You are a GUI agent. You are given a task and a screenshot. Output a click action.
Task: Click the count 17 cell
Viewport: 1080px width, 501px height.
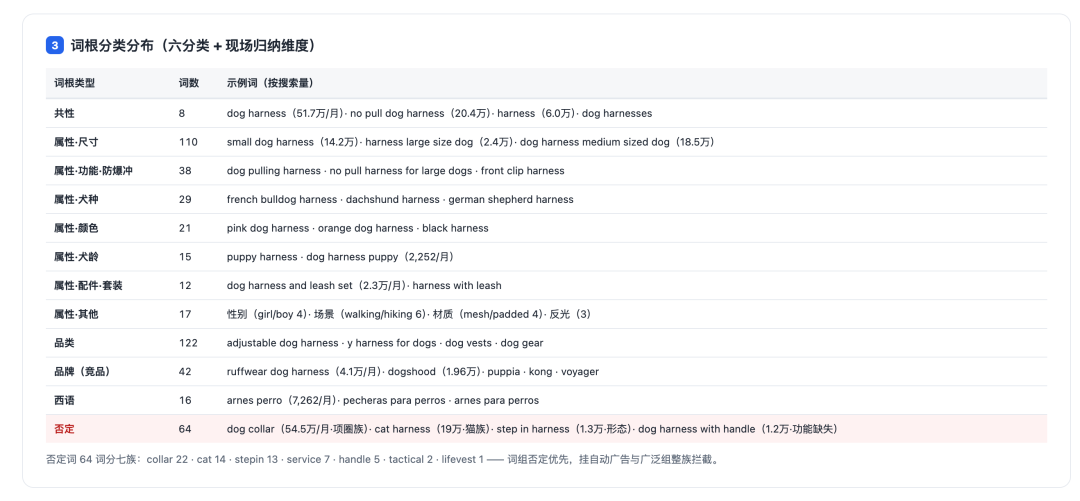(x=185, y=314)
